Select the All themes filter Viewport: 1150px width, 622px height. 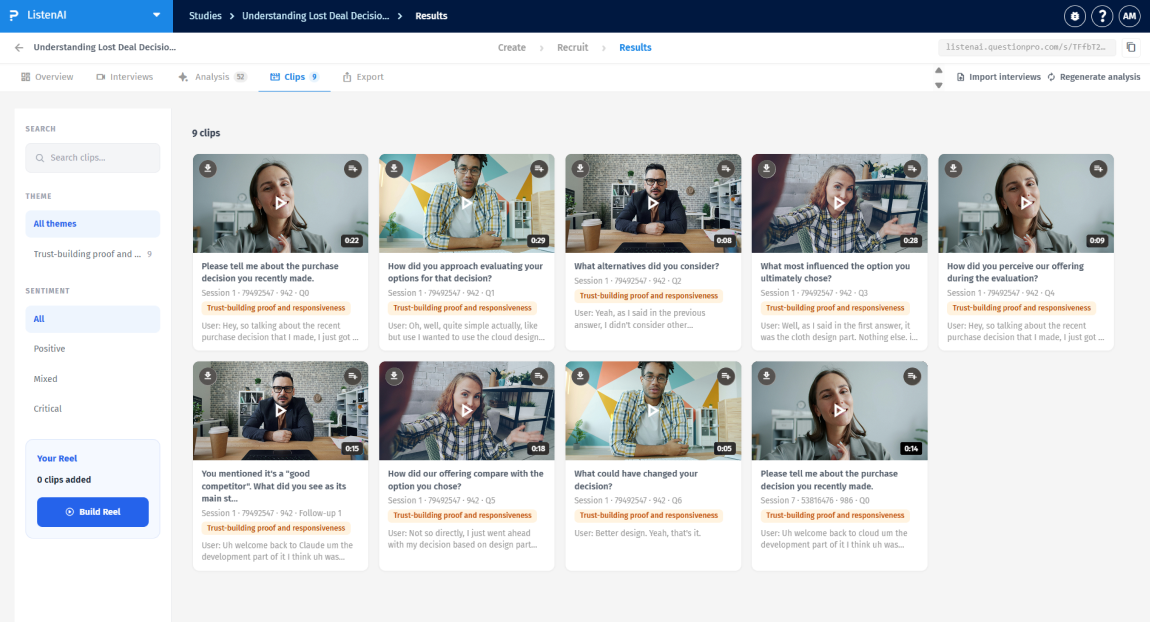pyautogui.click(x=93, y=224)
